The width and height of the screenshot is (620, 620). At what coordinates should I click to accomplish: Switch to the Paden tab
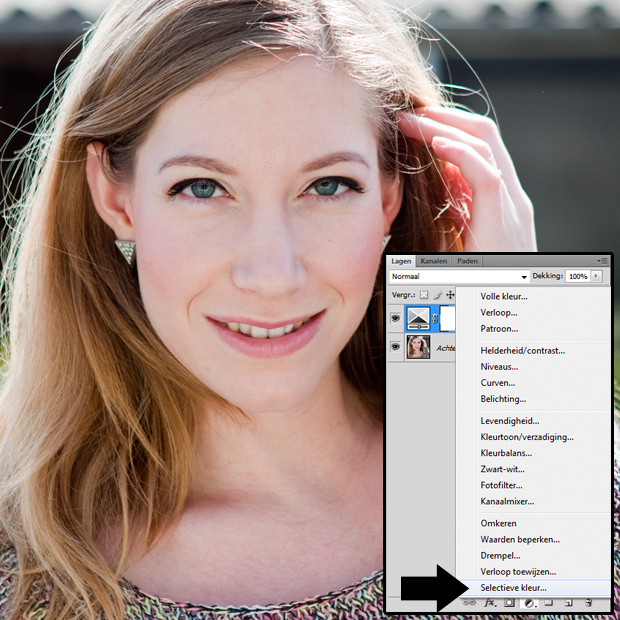467,260
